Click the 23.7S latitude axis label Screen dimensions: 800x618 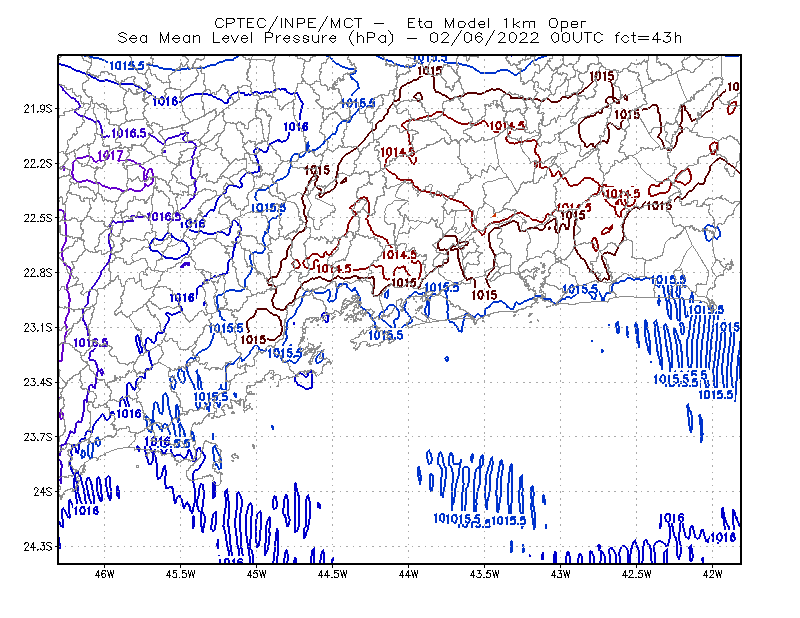pos(38,437)
